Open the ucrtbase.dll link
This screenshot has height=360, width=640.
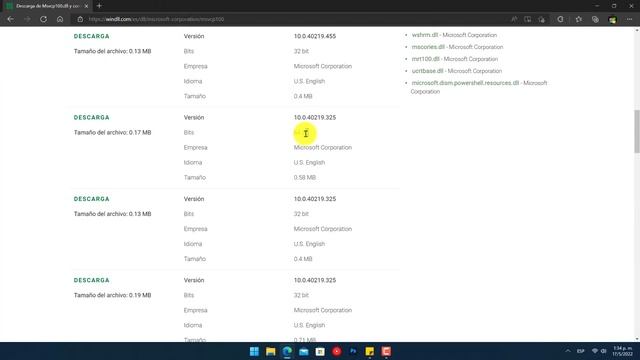click(x=427, y=71)
